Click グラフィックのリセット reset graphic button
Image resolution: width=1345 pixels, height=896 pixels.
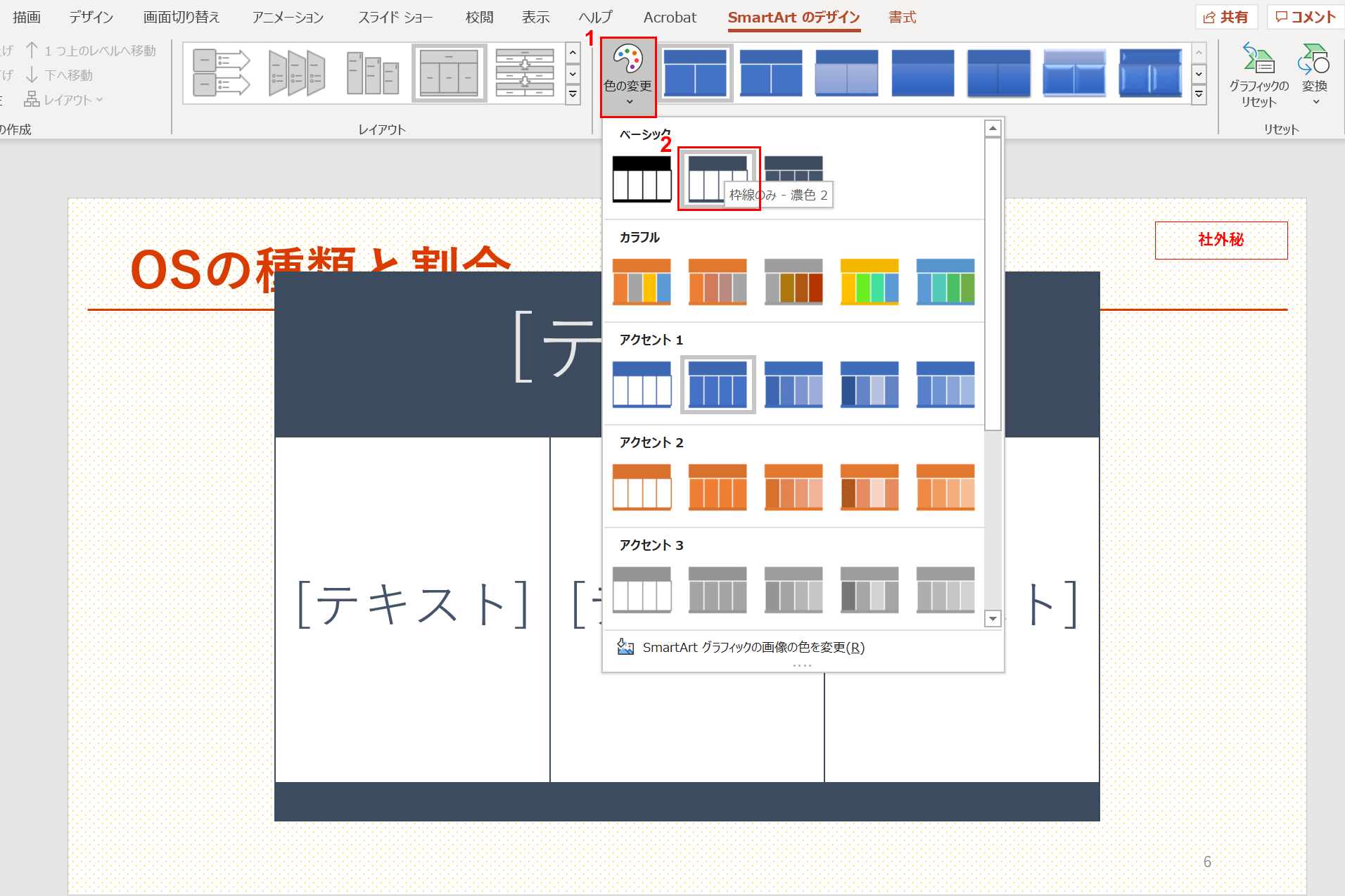click(x=1259, y=75)
